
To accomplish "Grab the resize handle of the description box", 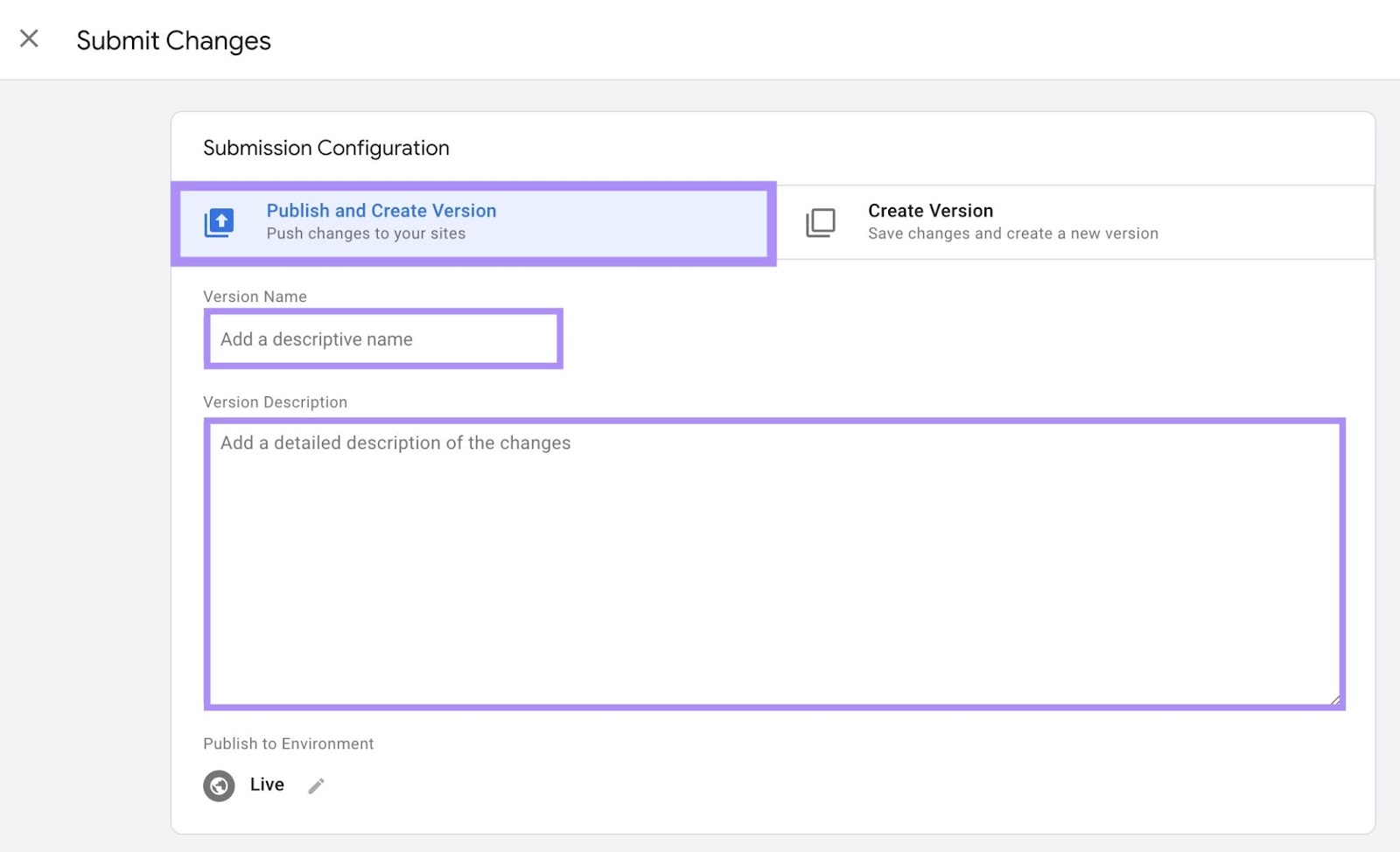I will coord(1334,699).
